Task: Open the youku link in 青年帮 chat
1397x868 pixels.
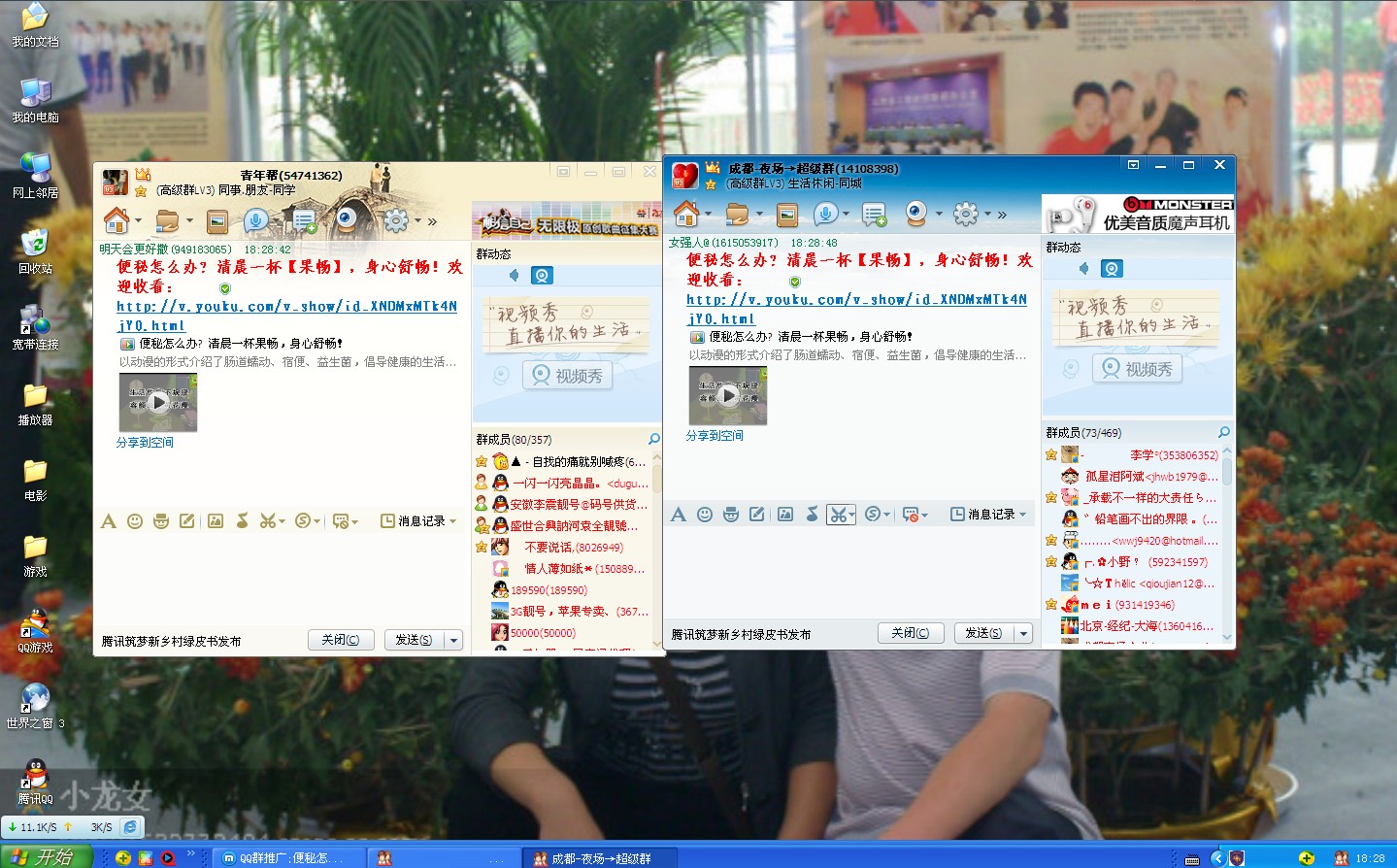Action: pyautogui.click(x=286, y=307)
